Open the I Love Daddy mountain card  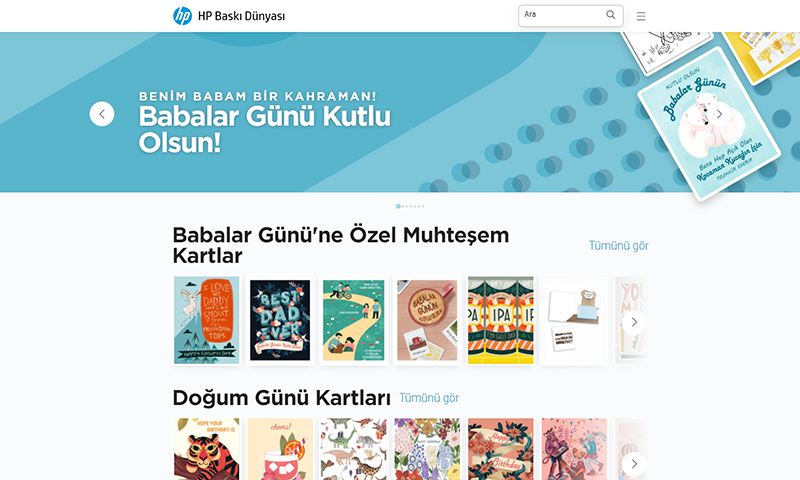tap(207, 320)
